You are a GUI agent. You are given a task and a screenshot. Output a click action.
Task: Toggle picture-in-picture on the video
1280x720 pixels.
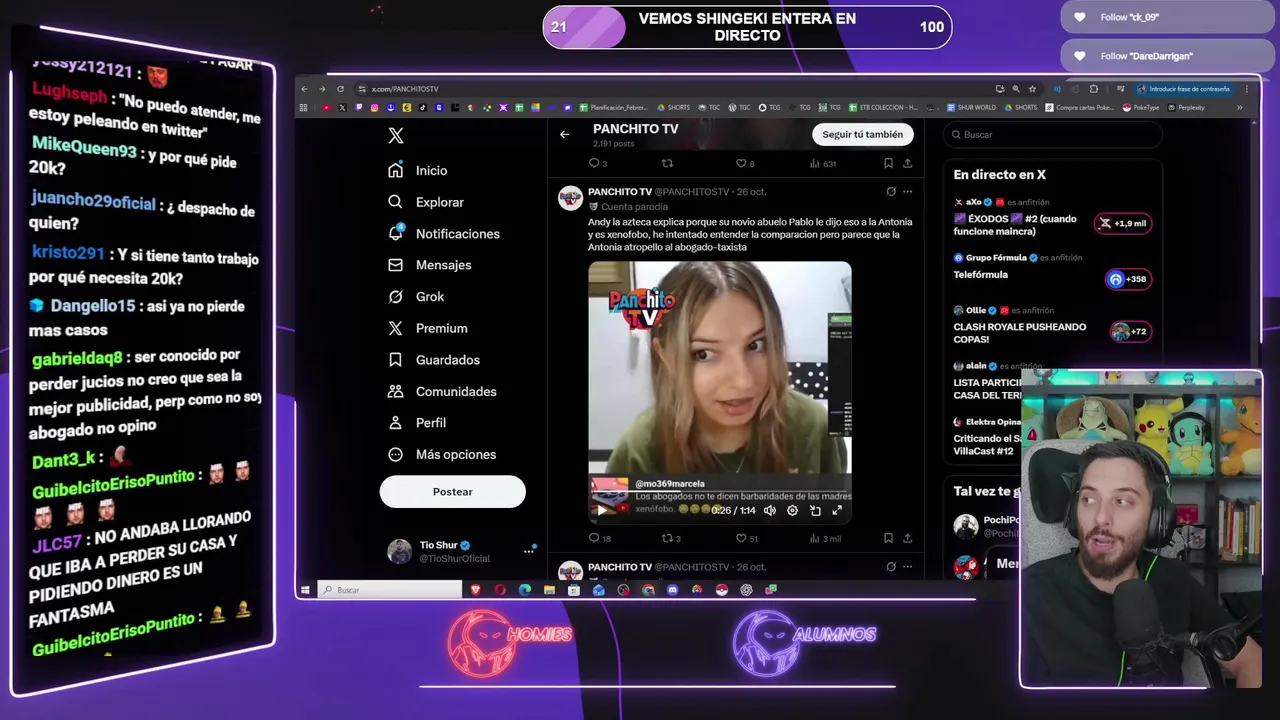[x=815, y=510]
